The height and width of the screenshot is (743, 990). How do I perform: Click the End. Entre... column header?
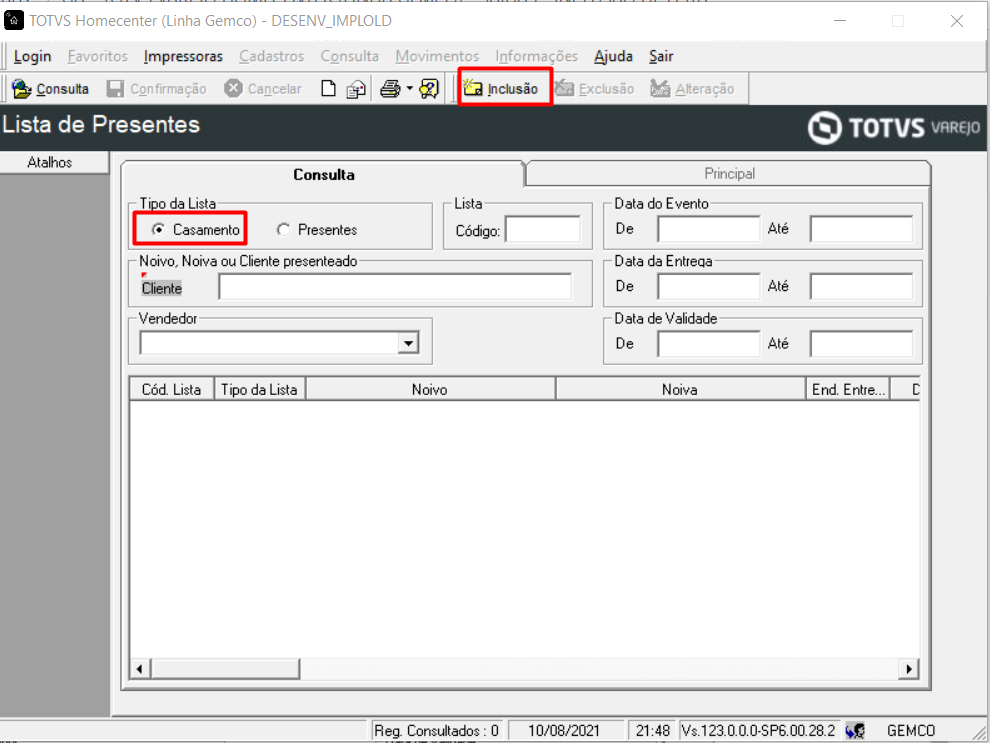(x=847, y=389)
